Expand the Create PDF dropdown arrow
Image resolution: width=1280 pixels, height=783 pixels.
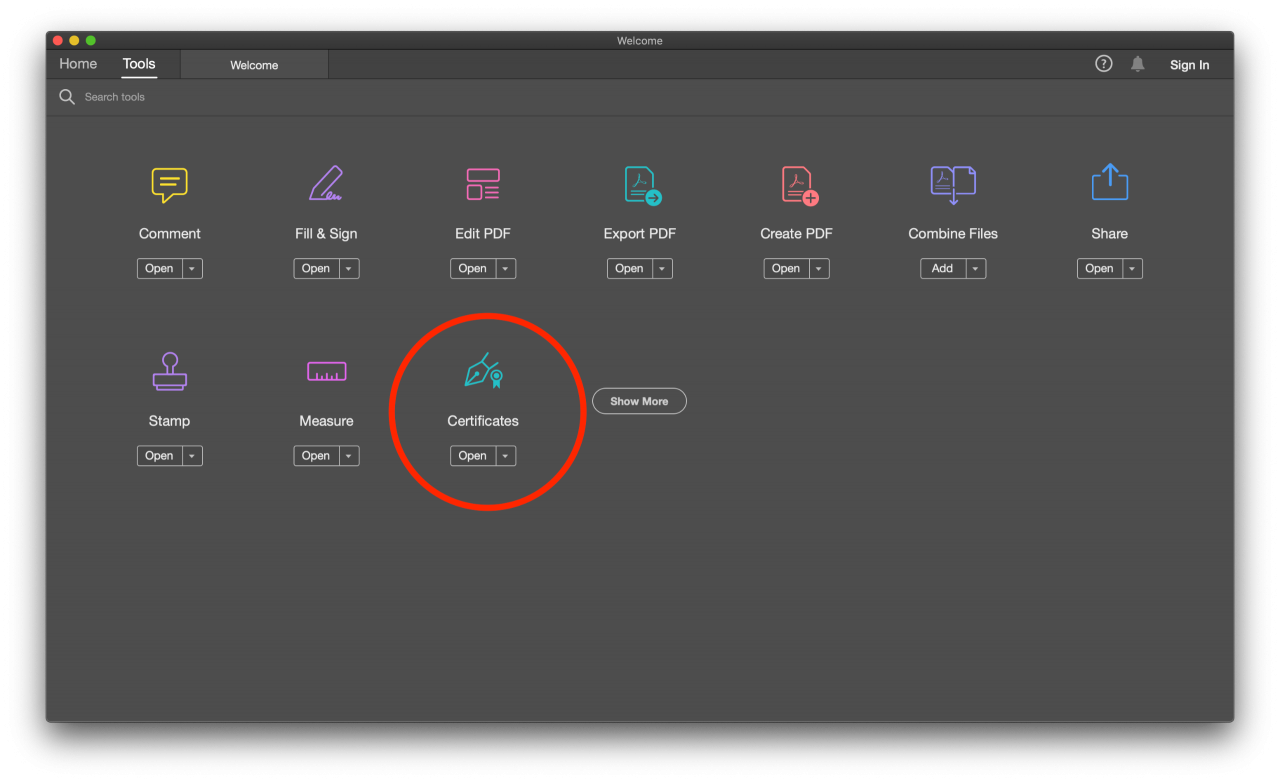[819, 269]
